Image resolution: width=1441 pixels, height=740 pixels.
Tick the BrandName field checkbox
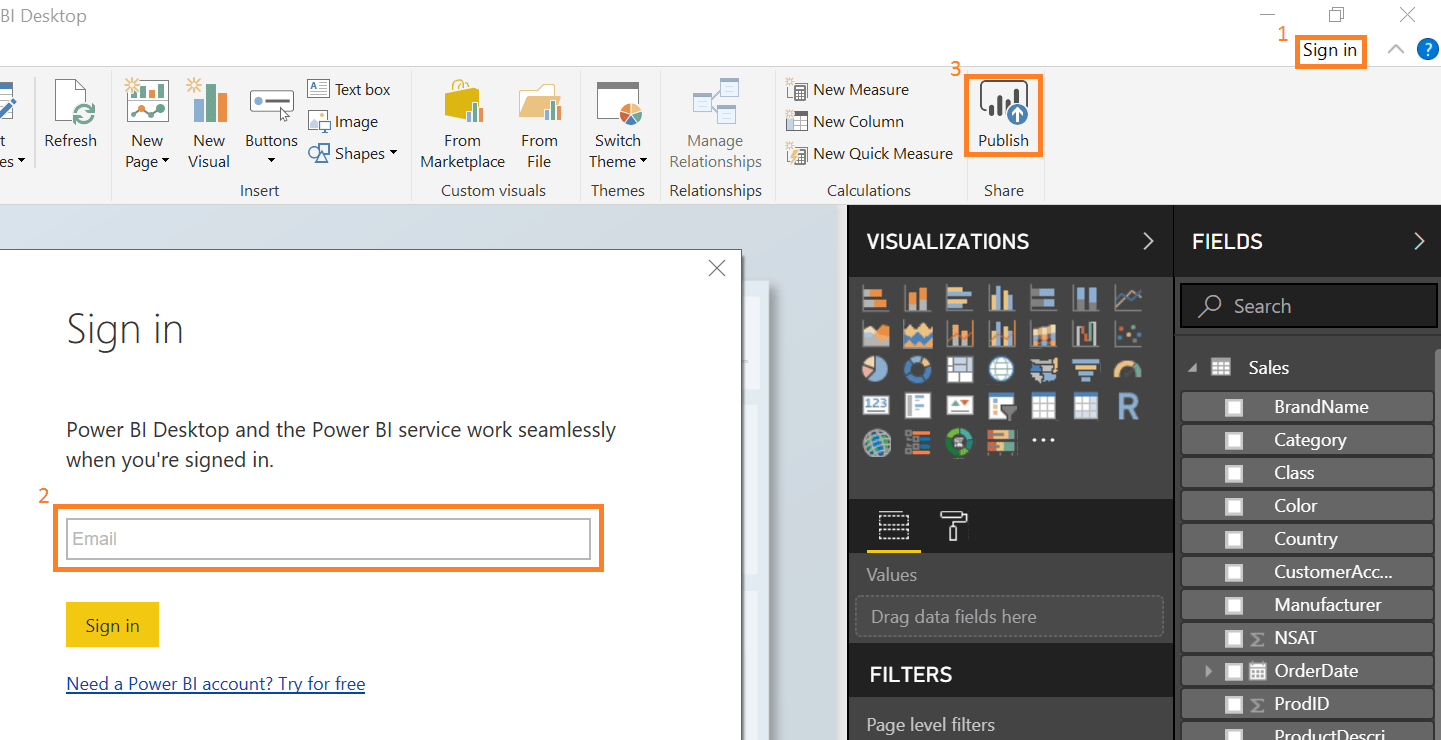tap(1234, 407)
